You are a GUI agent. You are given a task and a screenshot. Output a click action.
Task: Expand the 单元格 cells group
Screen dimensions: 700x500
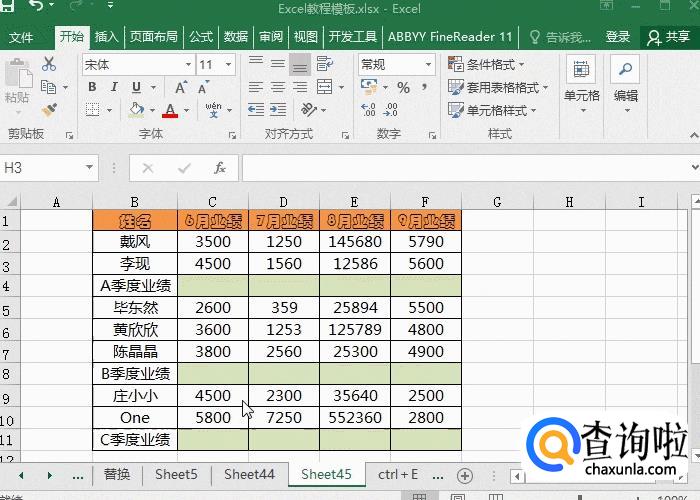582,85
